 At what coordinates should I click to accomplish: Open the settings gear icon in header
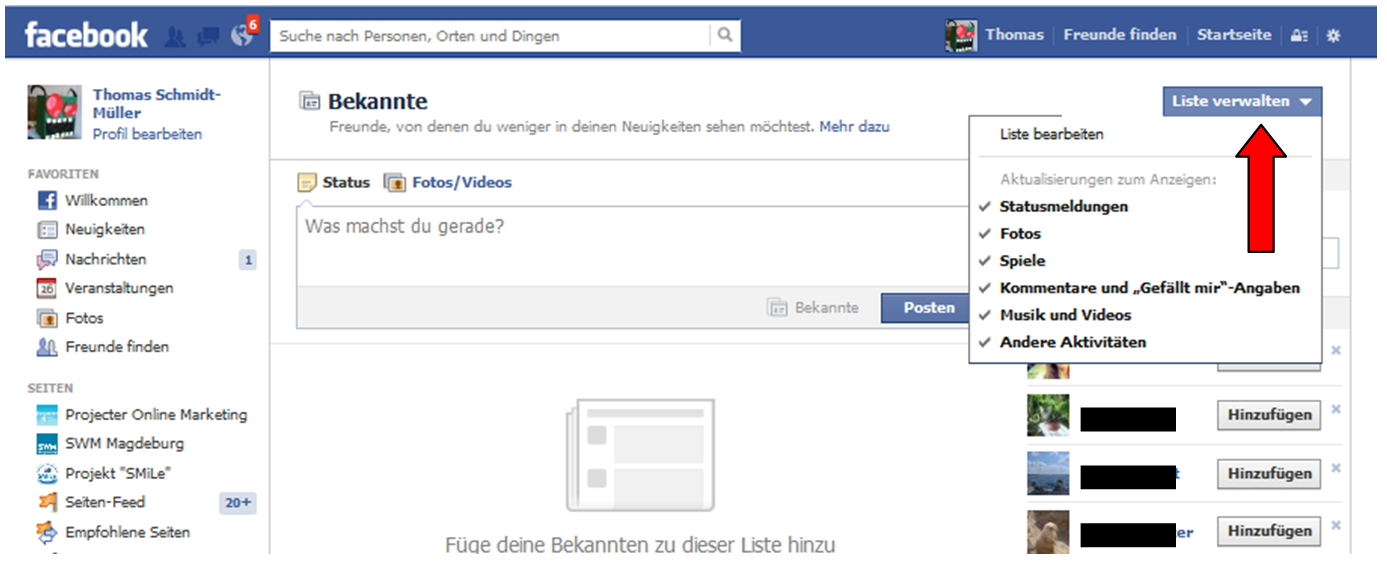(x=1333, y=35)
